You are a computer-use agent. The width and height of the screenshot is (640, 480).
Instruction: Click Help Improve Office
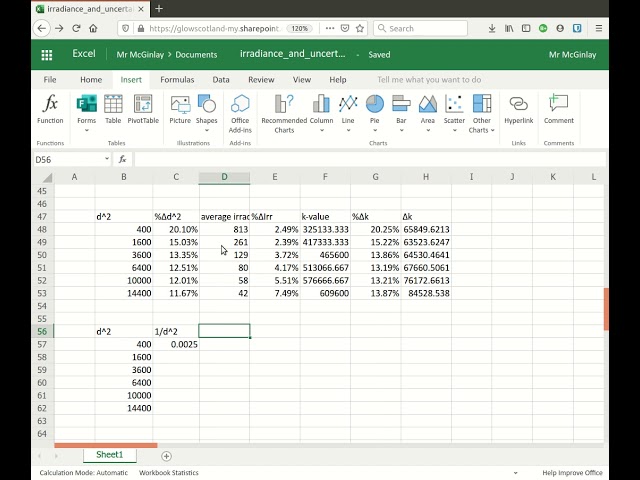(x=572, y=473)
